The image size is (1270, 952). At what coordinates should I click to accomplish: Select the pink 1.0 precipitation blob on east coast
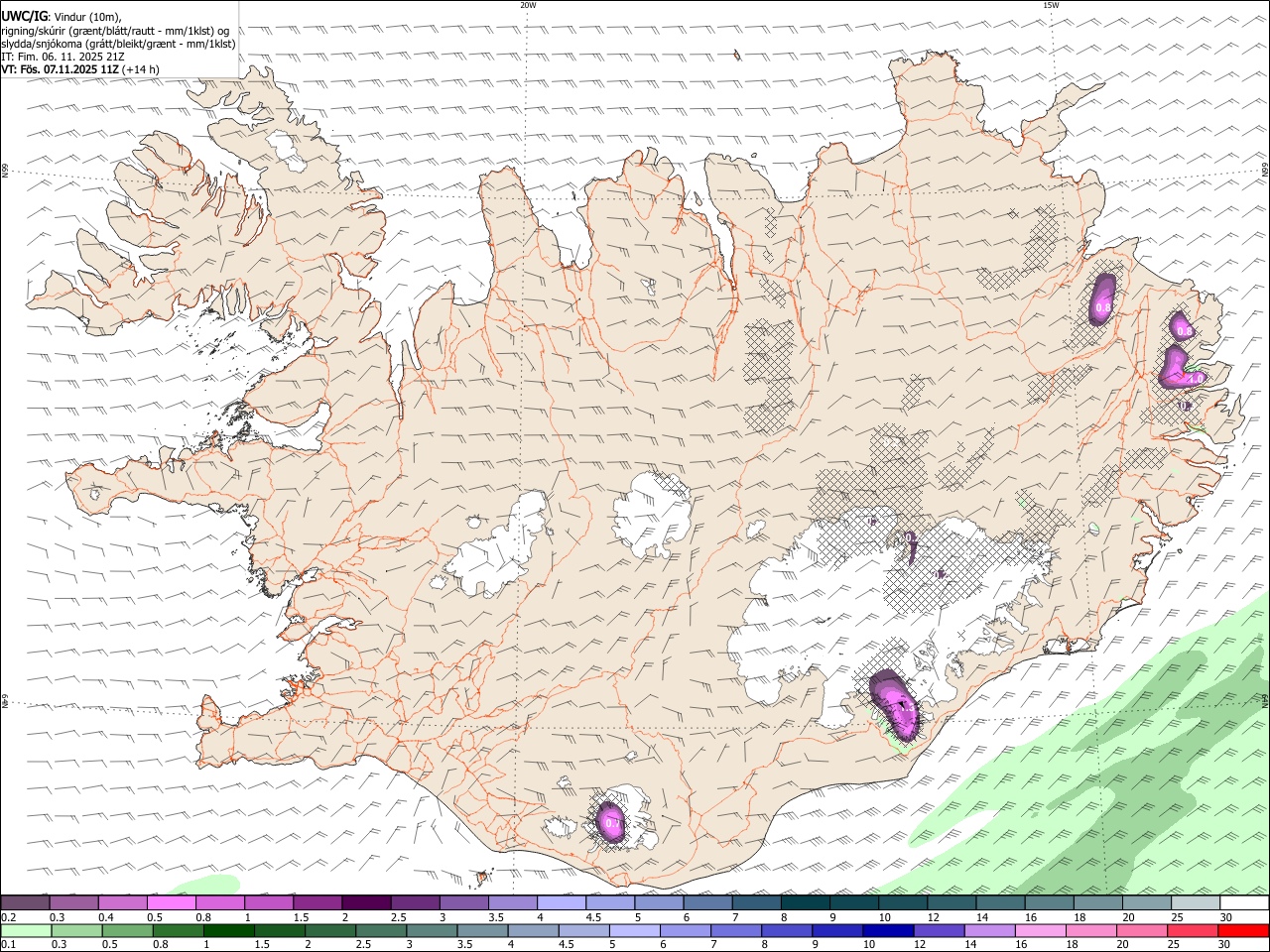1182,367
